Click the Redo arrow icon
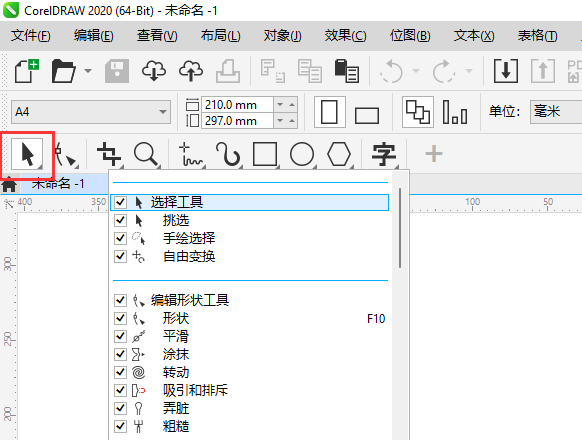Image resolution: width=582 pixels, height=440 pixels. tap(444, 71)
